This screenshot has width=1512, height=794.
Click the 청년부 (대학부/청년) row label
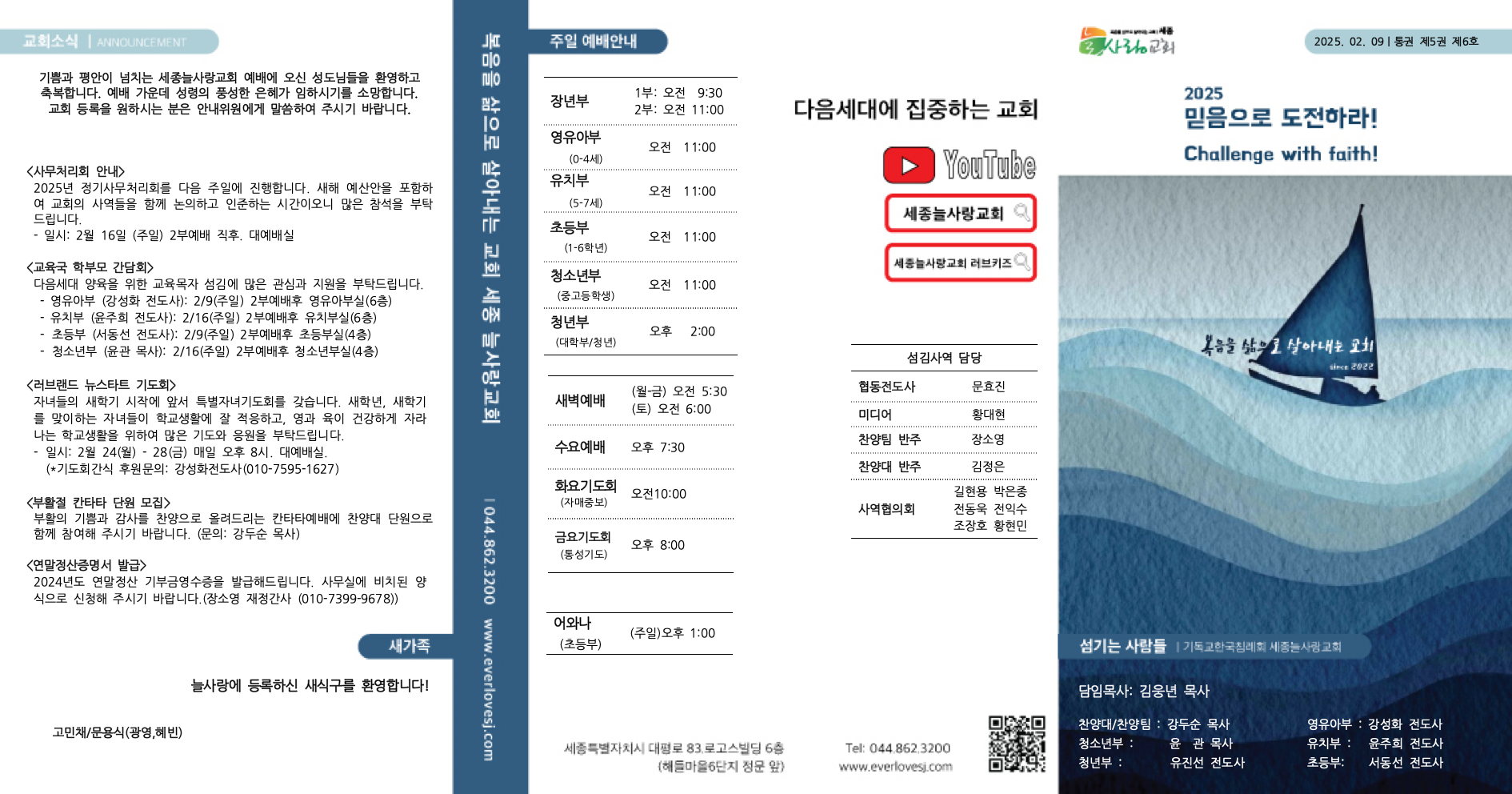point(582,331)
